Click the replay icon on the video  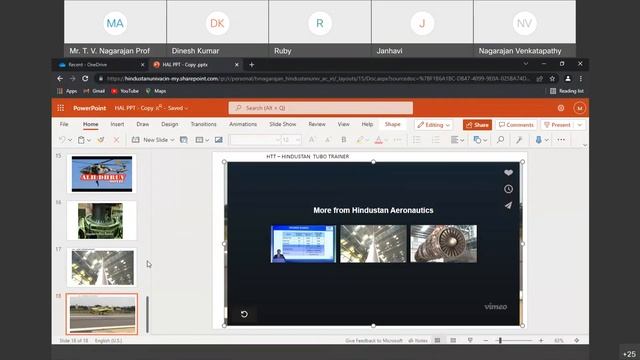pos(244,314)
